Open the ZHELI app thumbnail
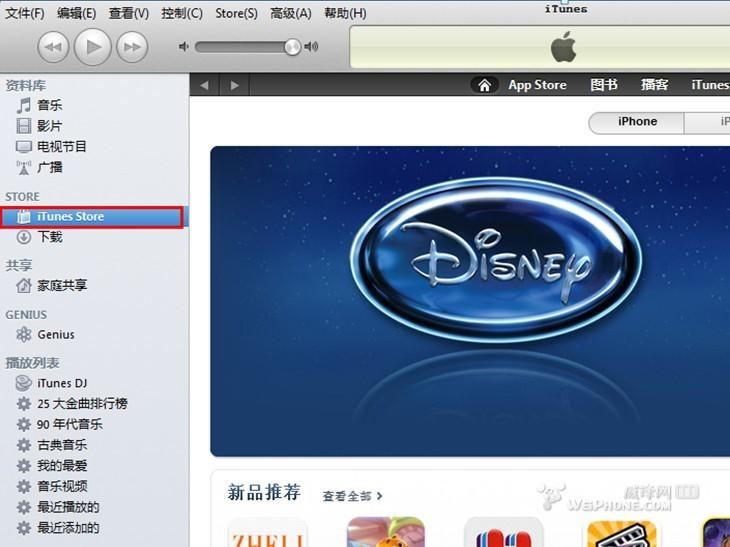 click(x=267, y=533)
